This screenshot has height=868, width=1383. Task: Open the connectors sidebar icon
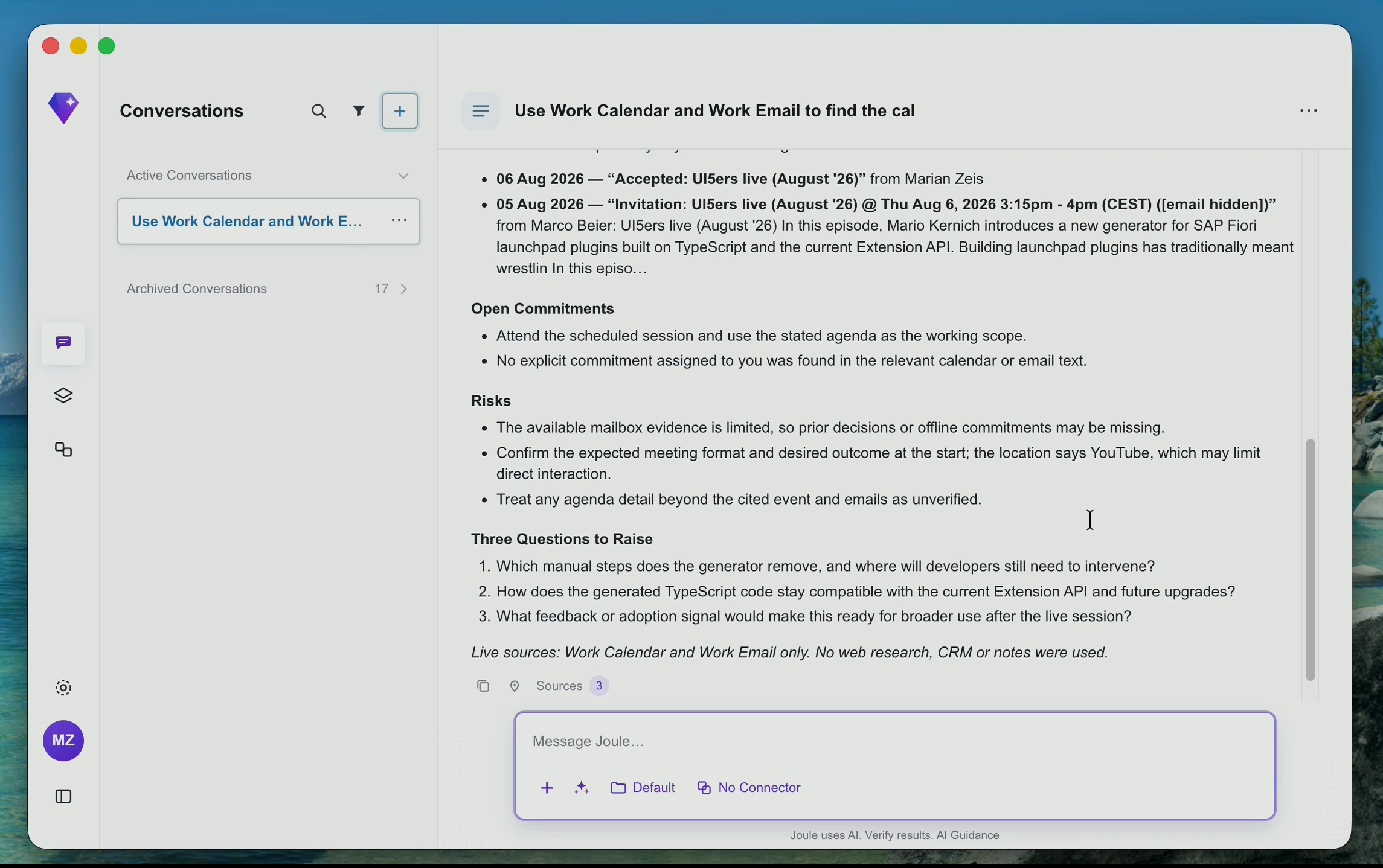pyautogui.click(x=63, y=450)
